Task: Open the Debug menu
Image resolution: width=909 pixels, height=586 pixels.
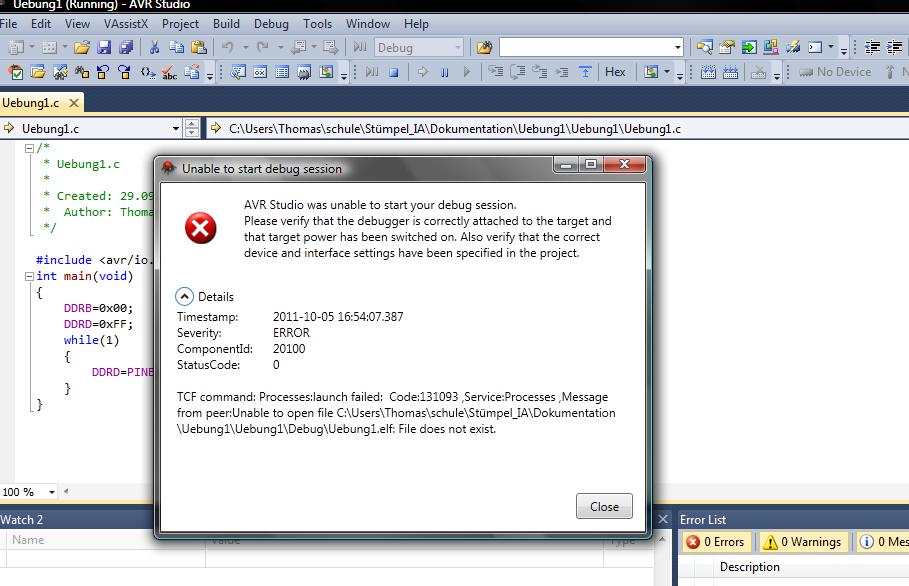Action: [x=271, y=24]
